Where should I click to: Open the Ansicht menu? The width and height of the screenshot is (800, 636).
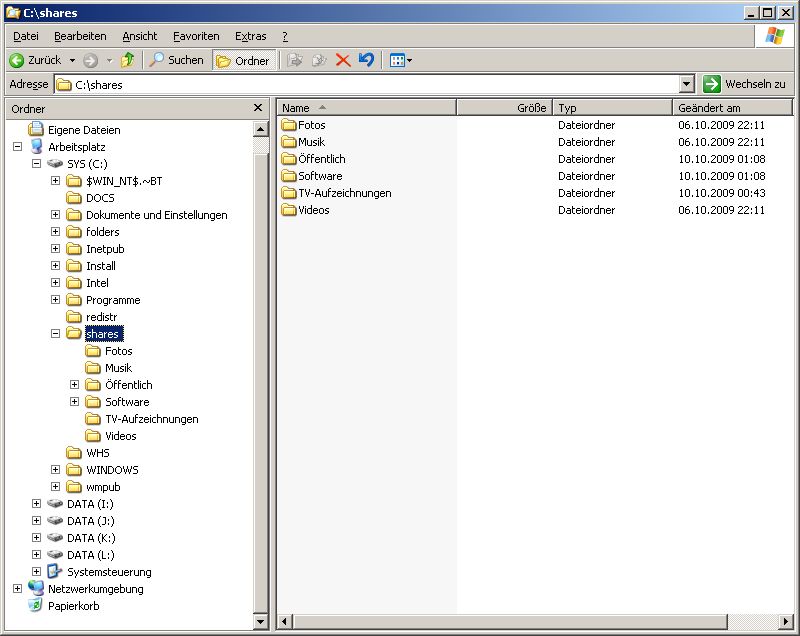pyautogui.click(x=139, y=36)
